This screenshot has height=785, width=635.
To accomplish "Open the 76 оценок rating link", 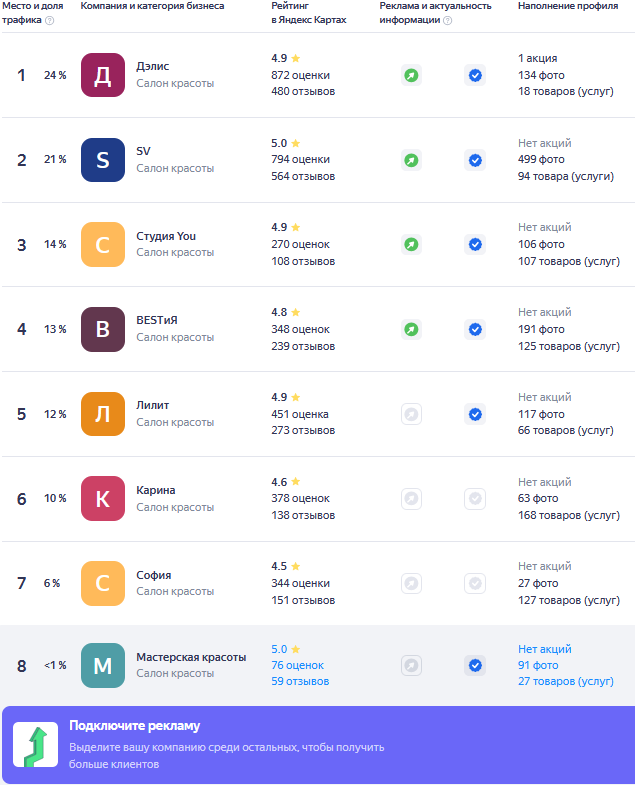I will [297, 665].
